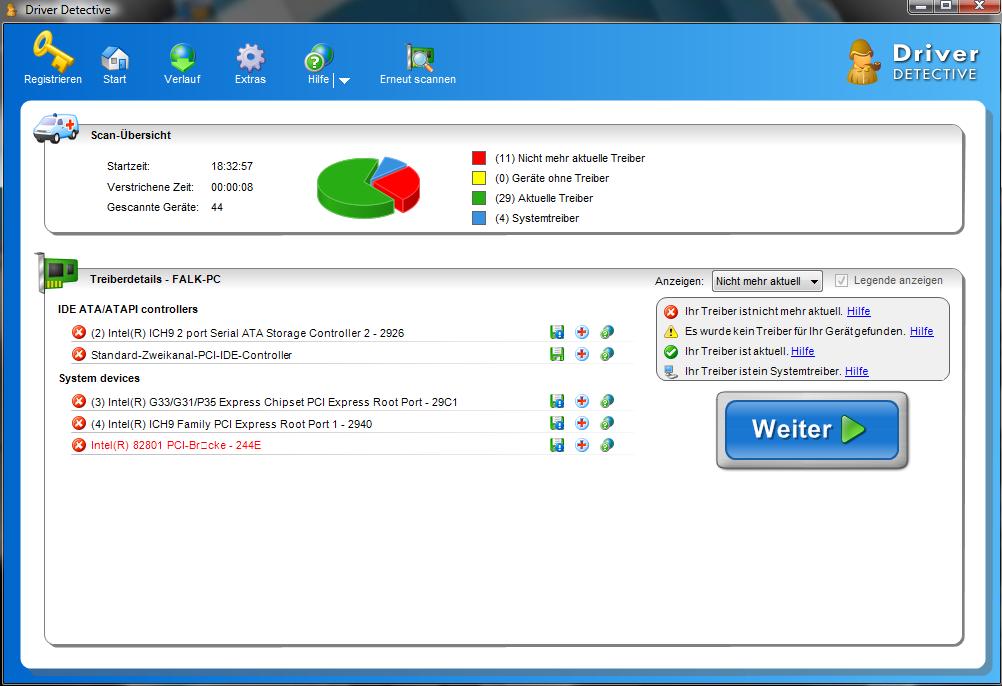The height and width of the screenshot is (686, 1002).
Task: Click IDE ATA/ATAPI controllers heading
Action: point(128,309)
